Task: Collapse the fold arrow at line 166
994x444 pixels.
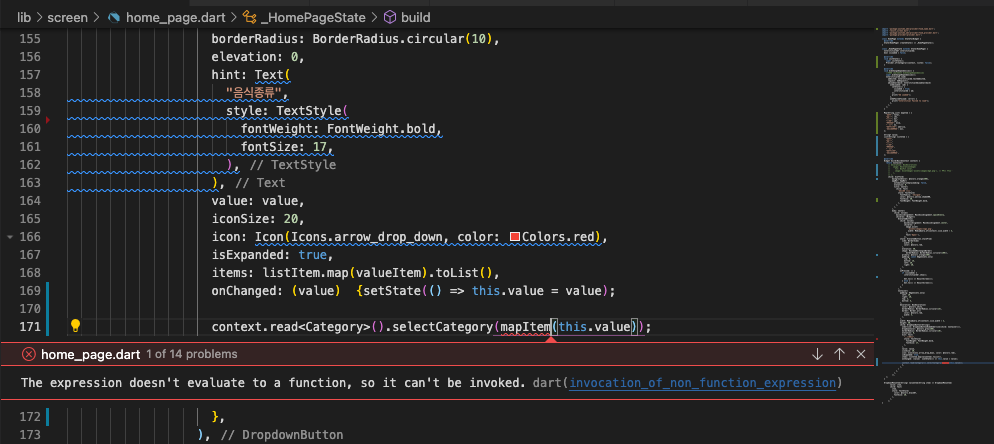Action: 10,237
